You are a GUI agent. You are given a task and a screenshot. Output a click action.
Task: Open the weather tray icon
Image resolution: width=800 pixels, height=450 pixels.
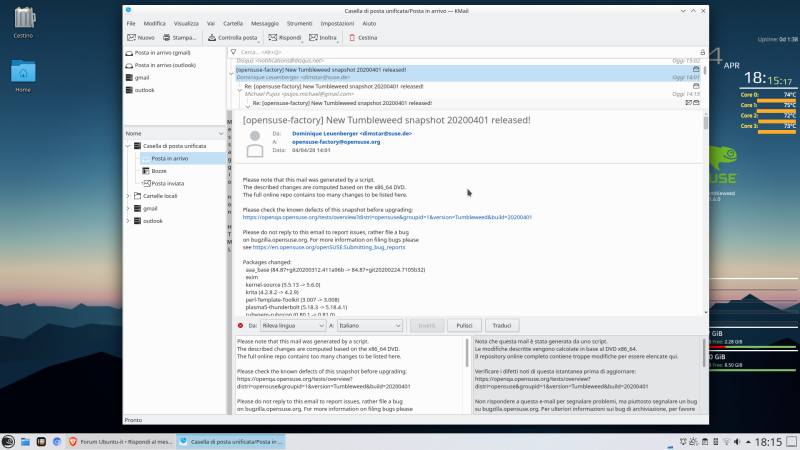(x=693, y=442)
